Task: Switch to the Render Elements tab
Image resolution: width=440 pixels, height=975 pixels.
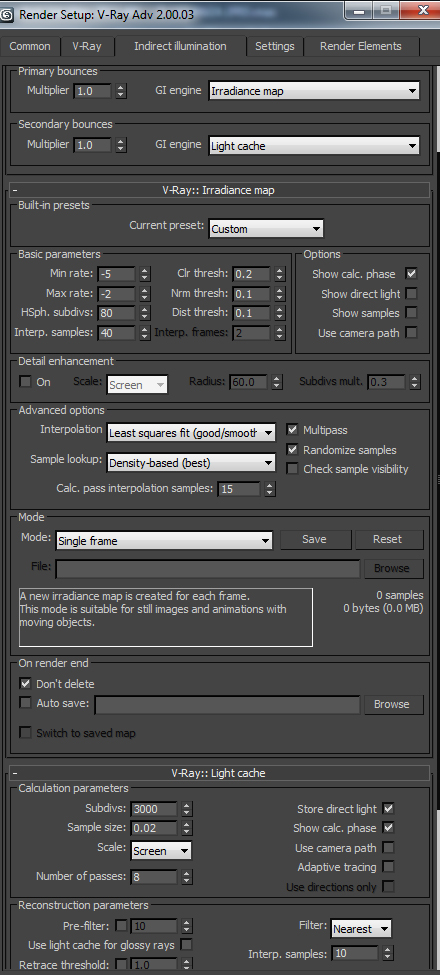Action: click(x=360, y=46)
